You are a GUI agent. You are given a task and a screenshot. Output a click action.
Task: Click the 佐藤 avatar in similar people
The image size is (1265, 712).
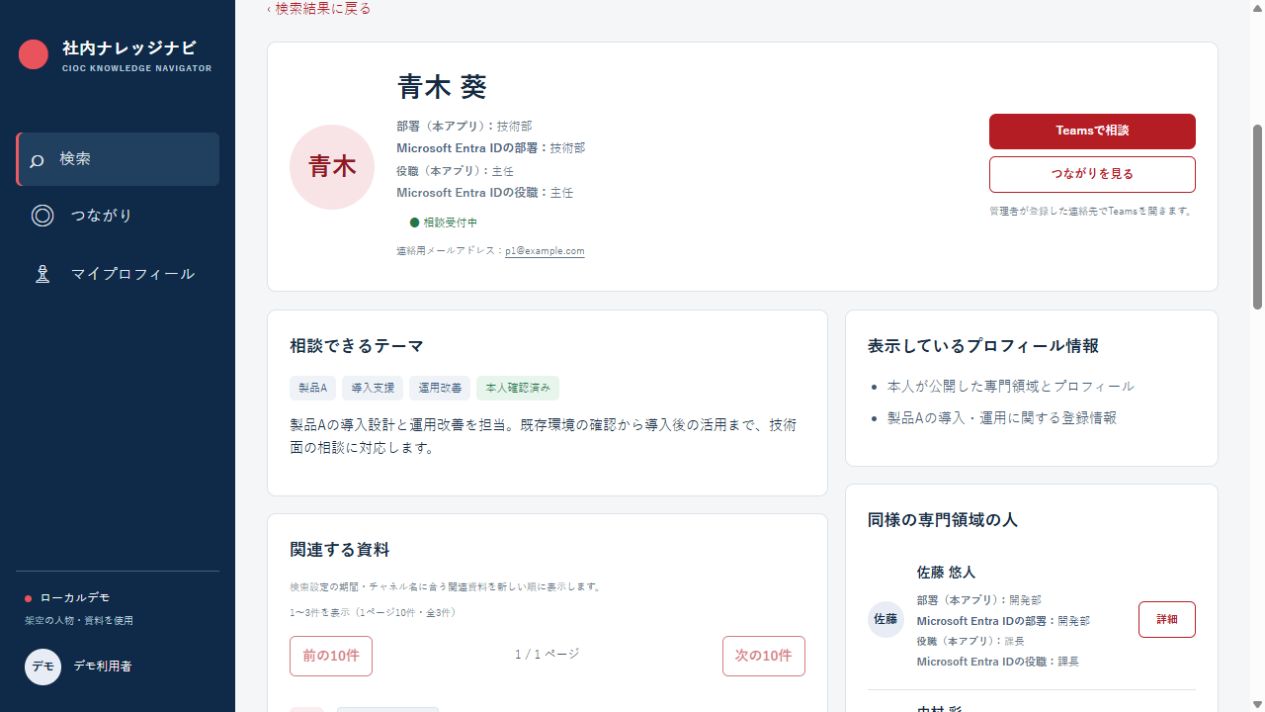[x=886, y=619]
